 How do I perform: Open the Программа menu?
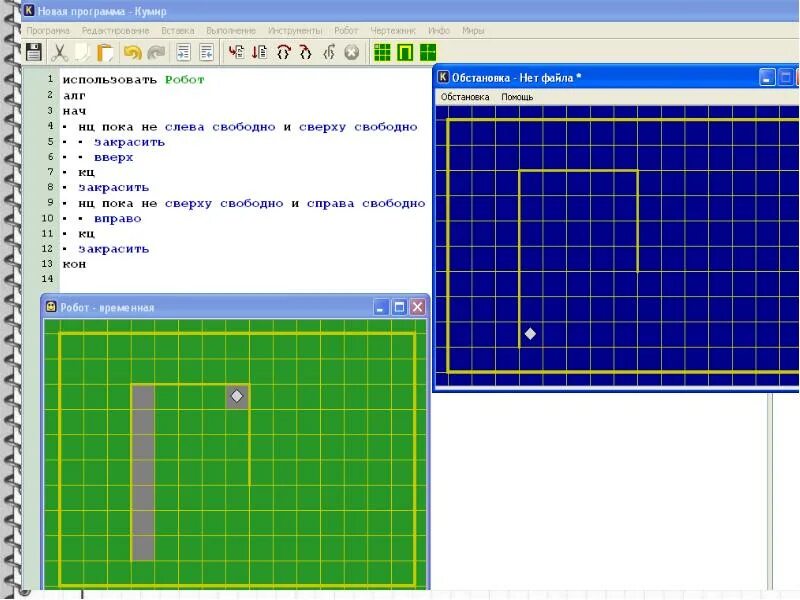pos(48,31)
